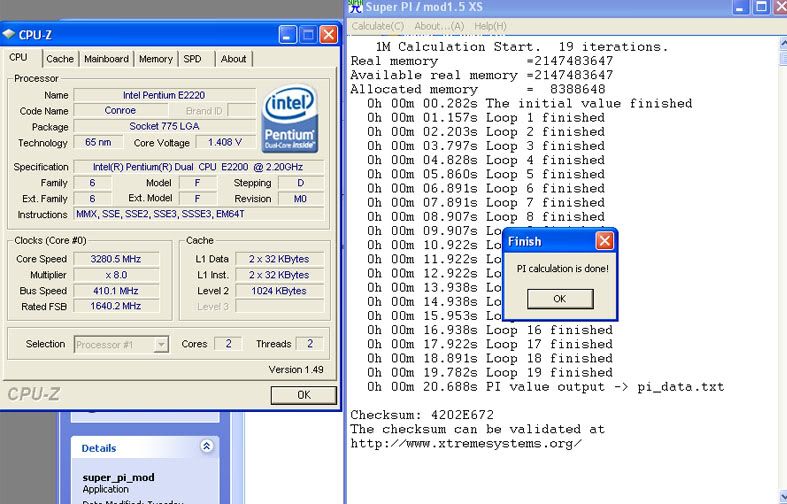Open the Calculate(C) menu

coord(378,26)
